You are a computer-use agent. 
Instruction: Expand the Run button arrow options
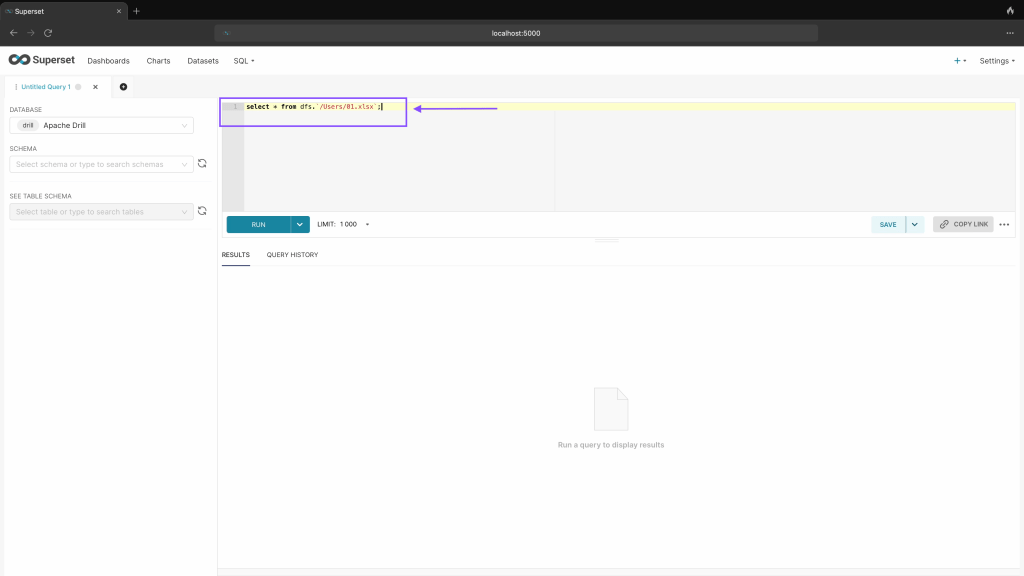(300, 225)
